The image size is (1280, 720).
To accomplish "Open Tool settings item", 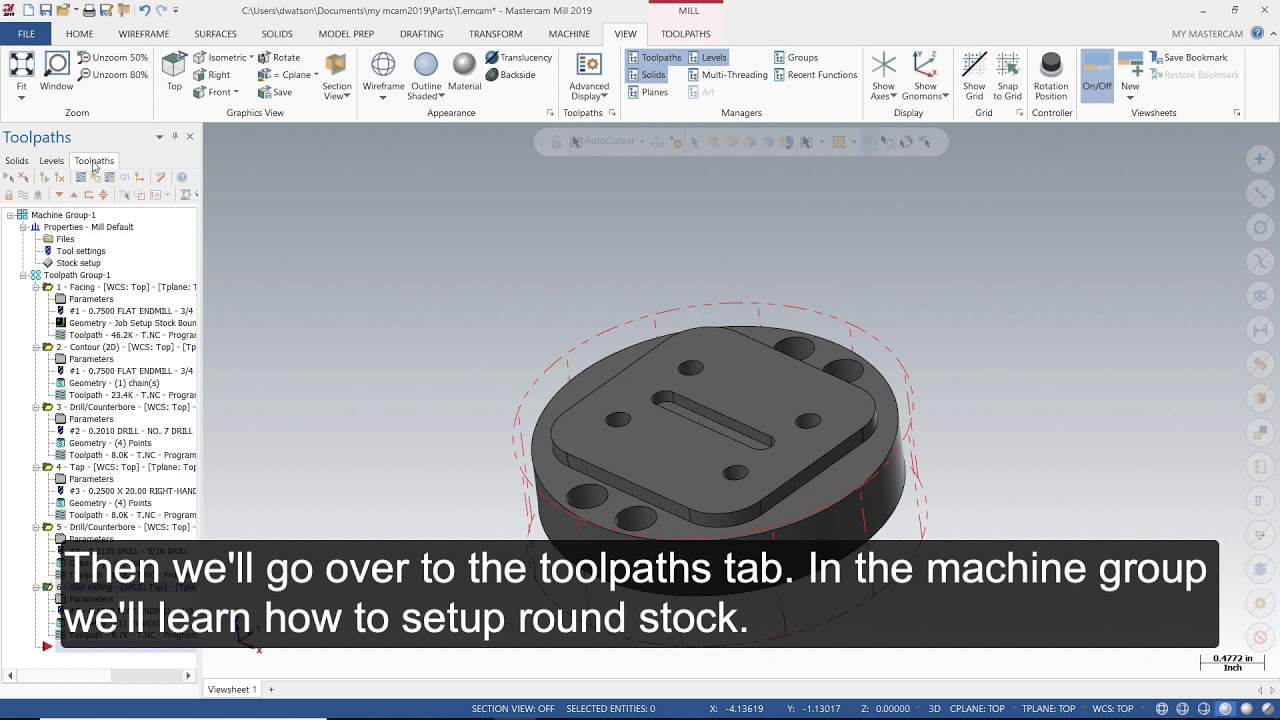I will point(80,251).
